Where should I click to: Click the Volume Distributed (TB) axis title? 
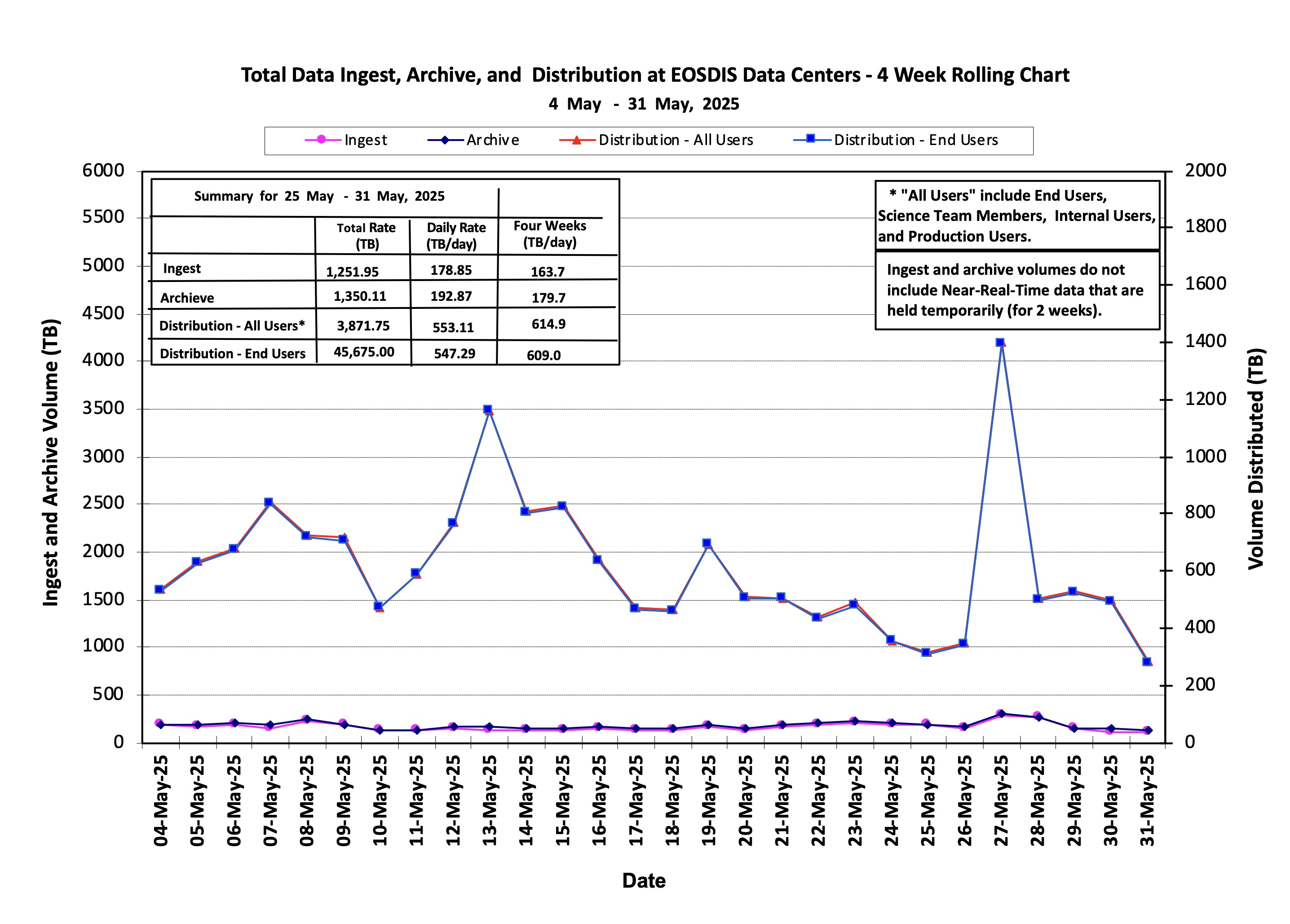point(1256,459)
